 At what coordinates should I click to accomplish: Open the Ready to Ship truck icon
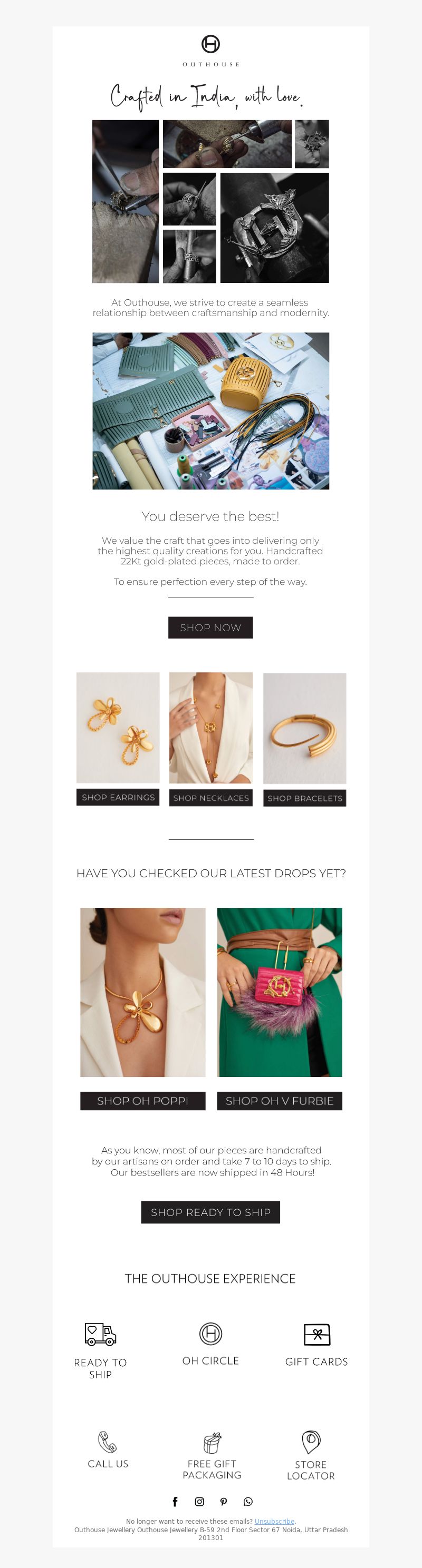coord(100,1334)
